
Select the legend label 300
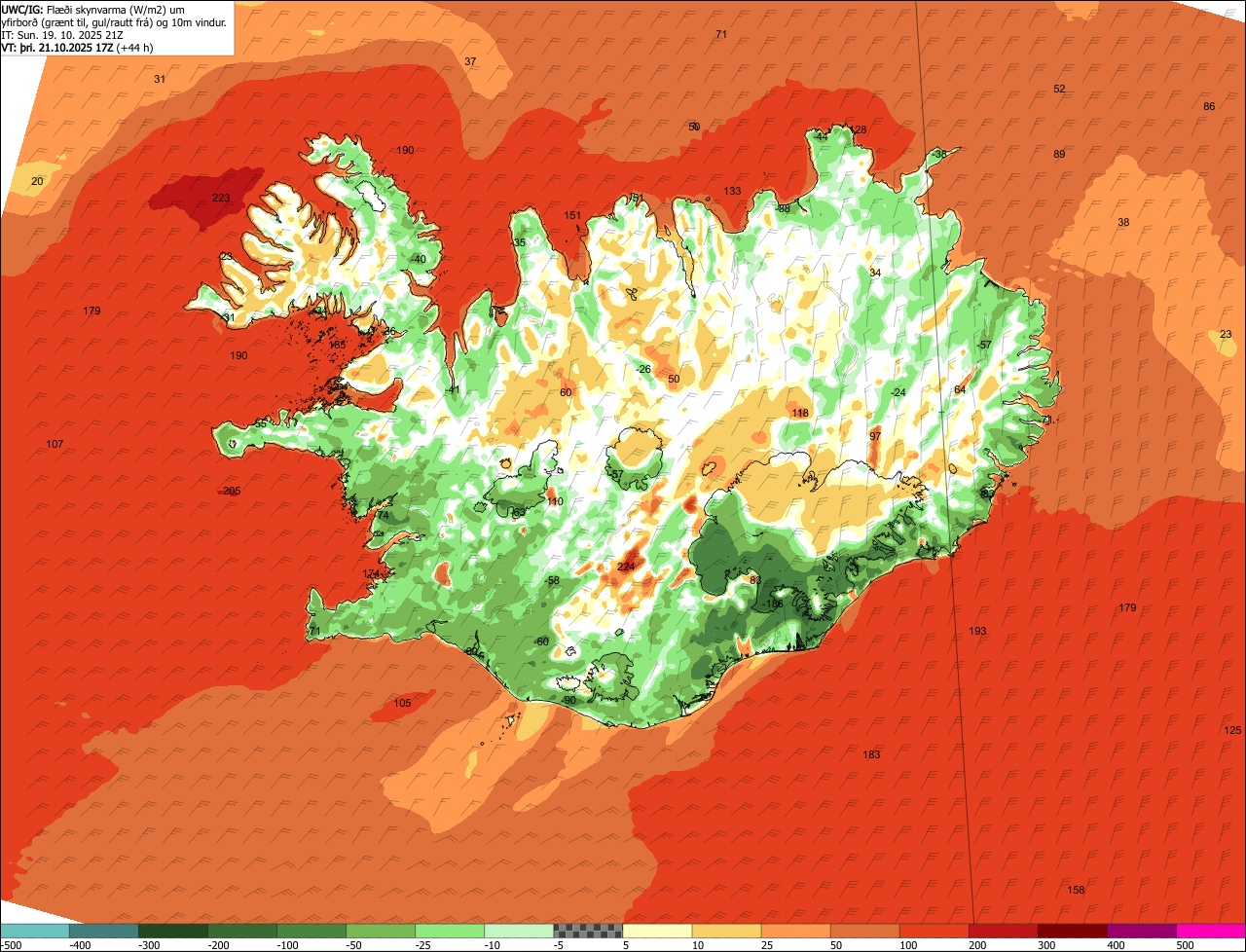click(1046, 944)
